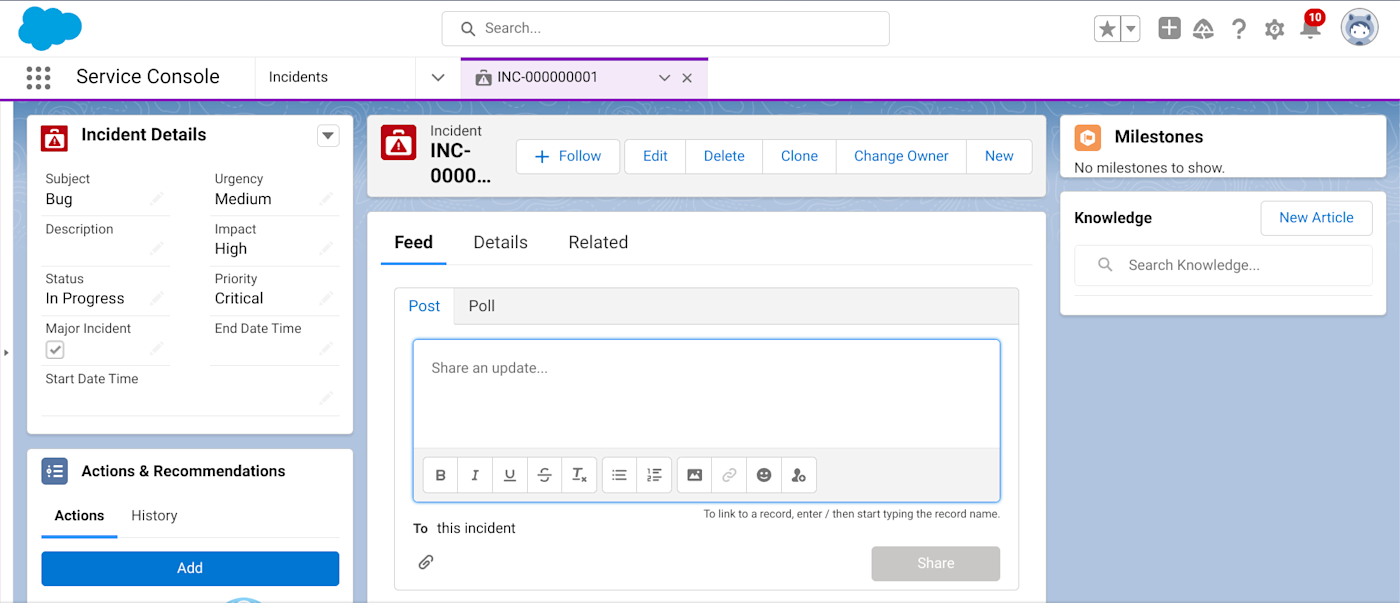This screenshot has height=603, width=1400.
Task: Edit the Urgency field pencil icon
Action: point(326,199)
